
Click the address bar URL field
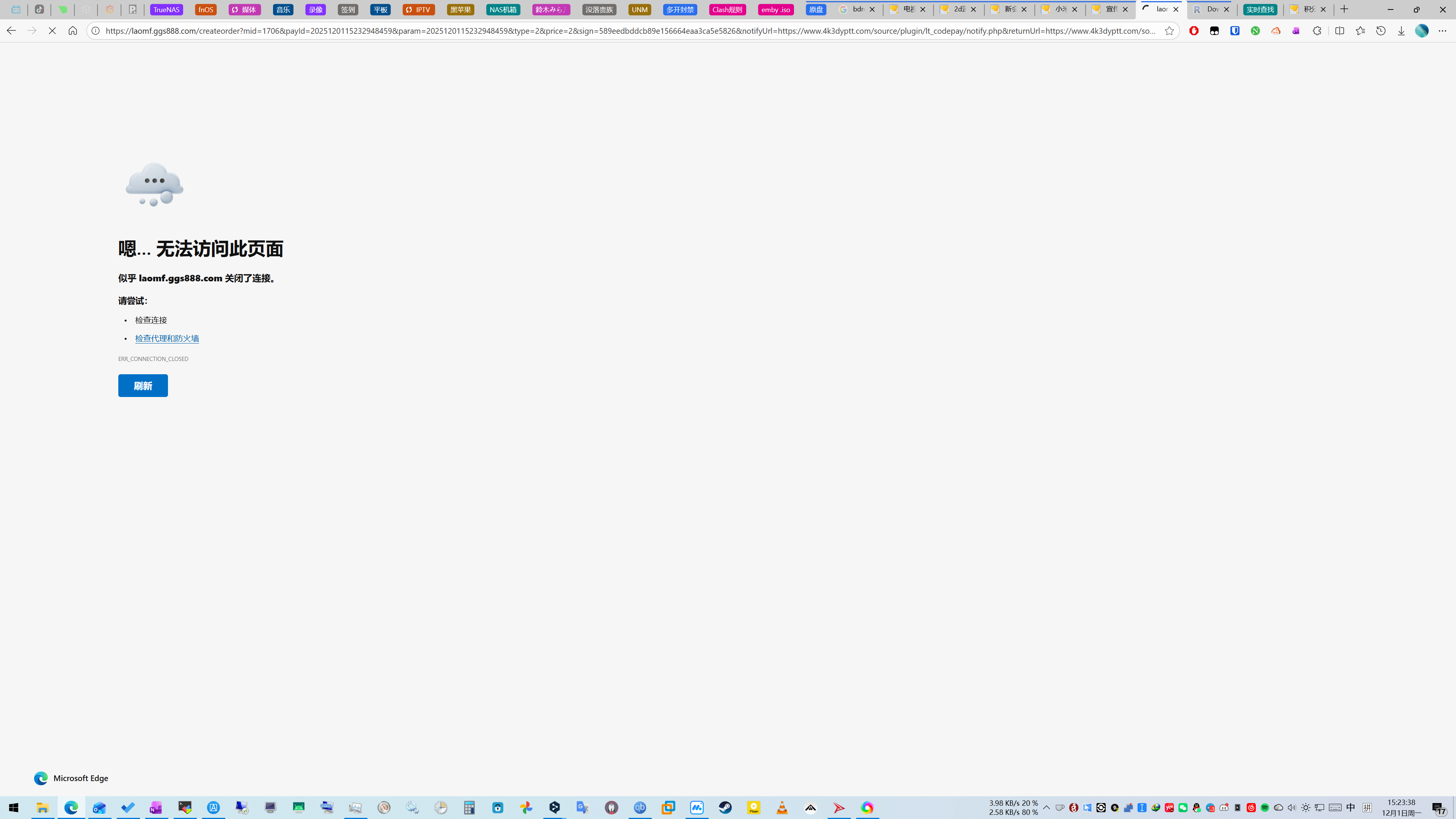point(622,31)
